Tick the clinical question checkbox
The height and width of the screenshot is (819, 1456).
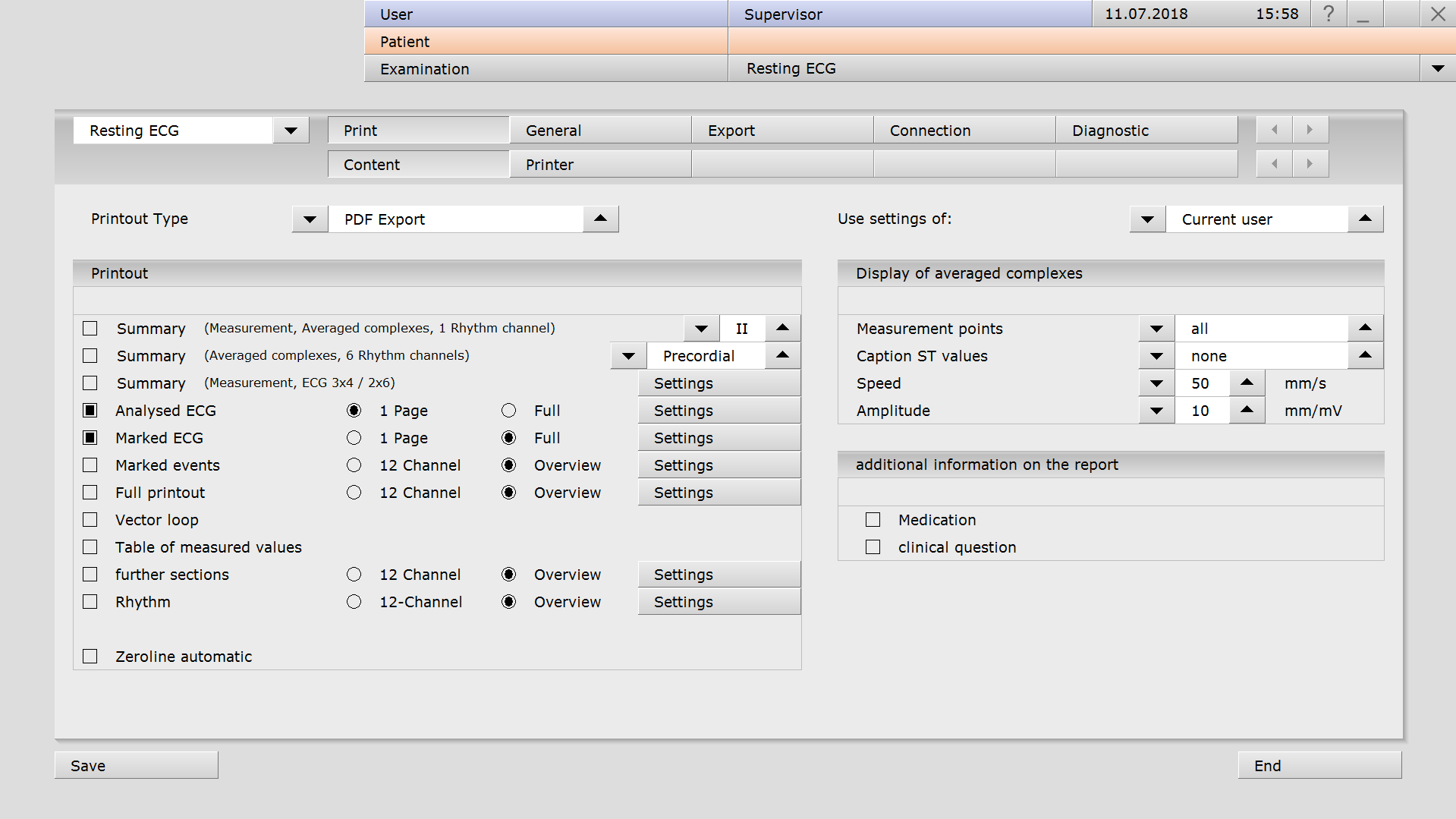(873, 547)
